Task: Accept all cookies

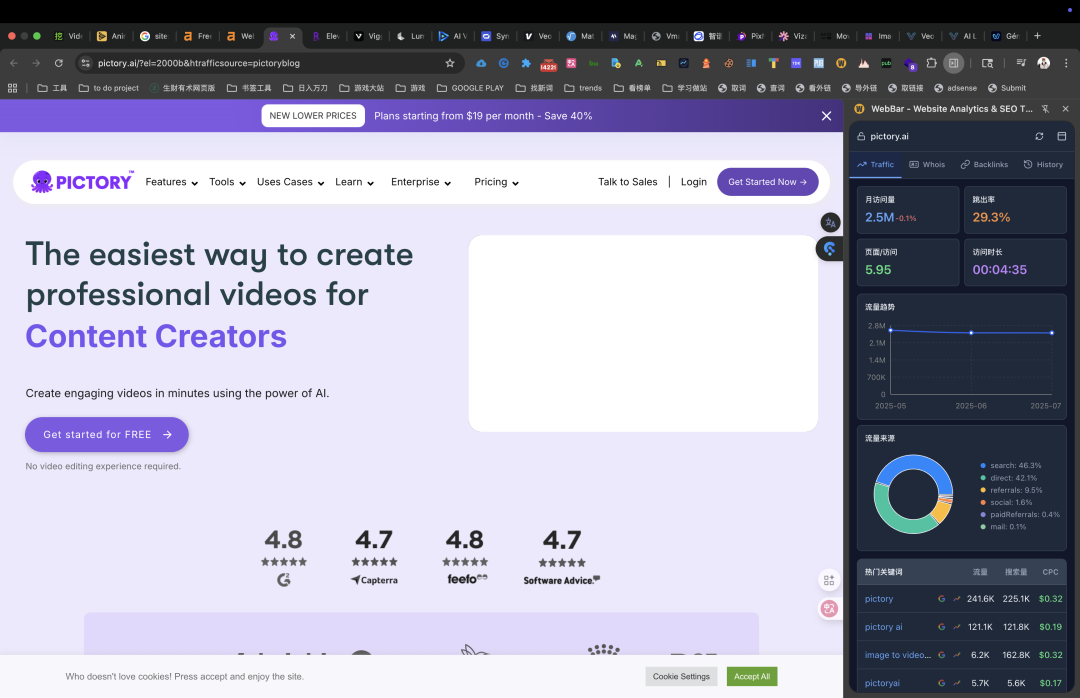Action: (x=751, y=677)
